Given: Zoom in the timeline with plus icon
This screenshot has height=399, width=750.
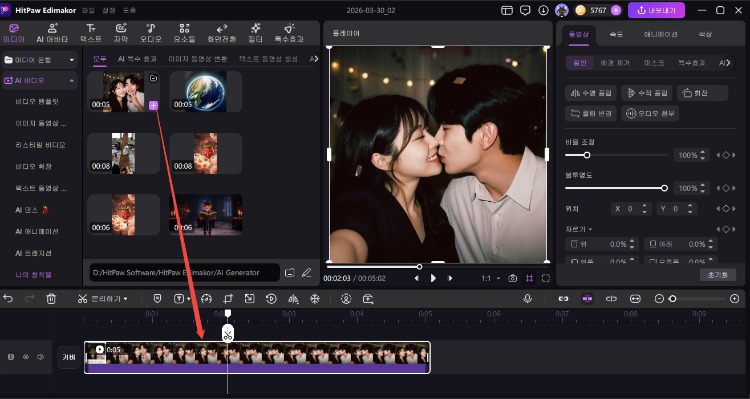Looking at the screenshot, I should coord(735,299).
